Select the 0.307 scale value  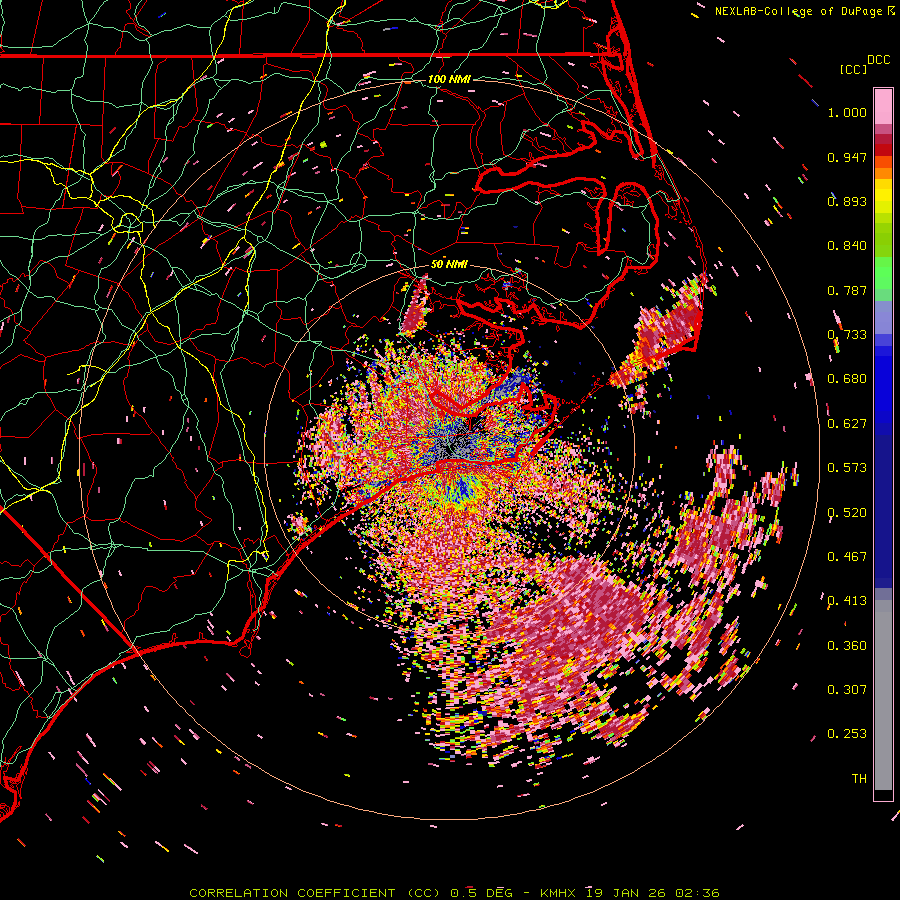click(x=847, y=690)
